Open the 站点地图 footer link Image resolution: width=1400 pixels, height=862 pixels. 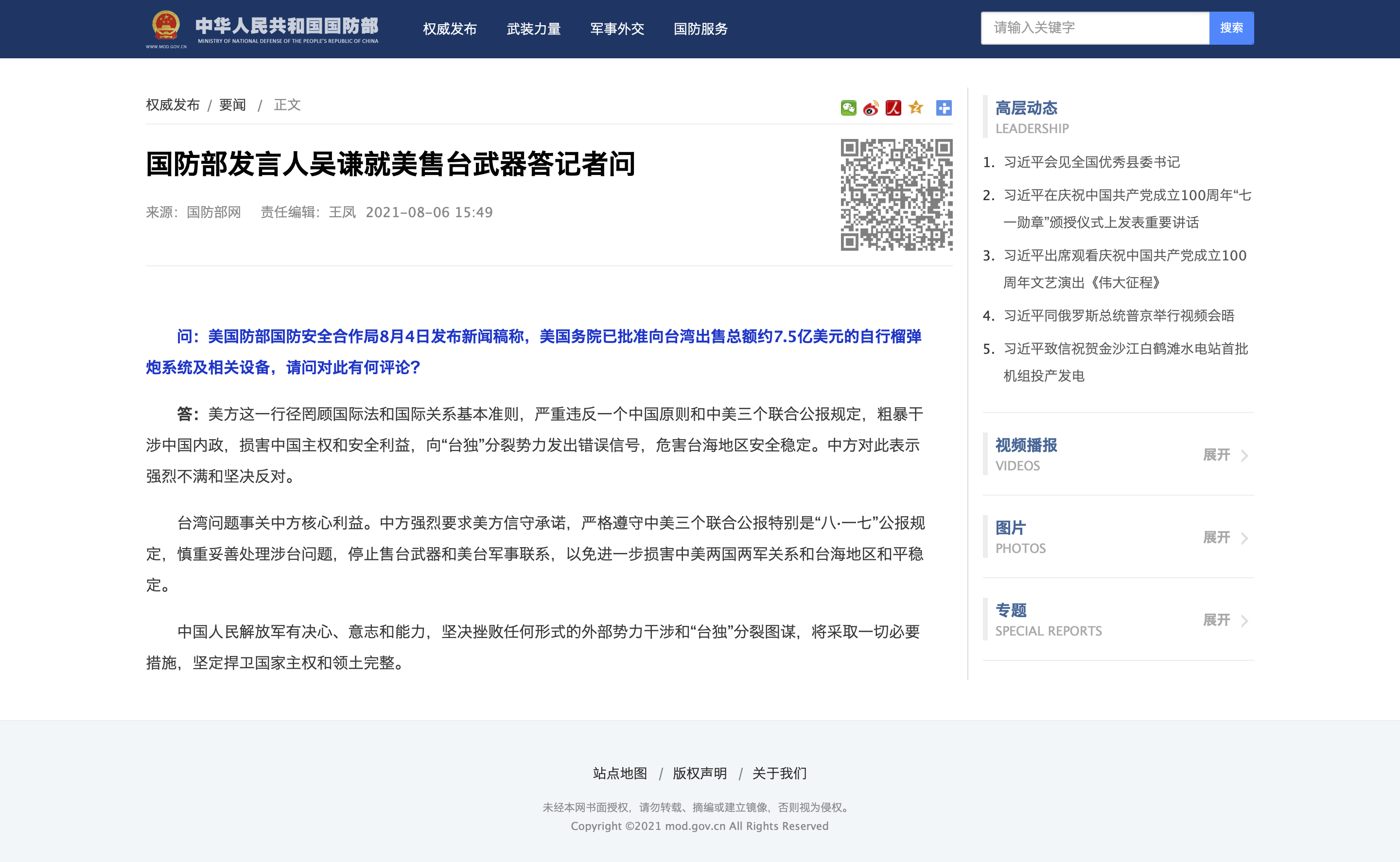620,774
